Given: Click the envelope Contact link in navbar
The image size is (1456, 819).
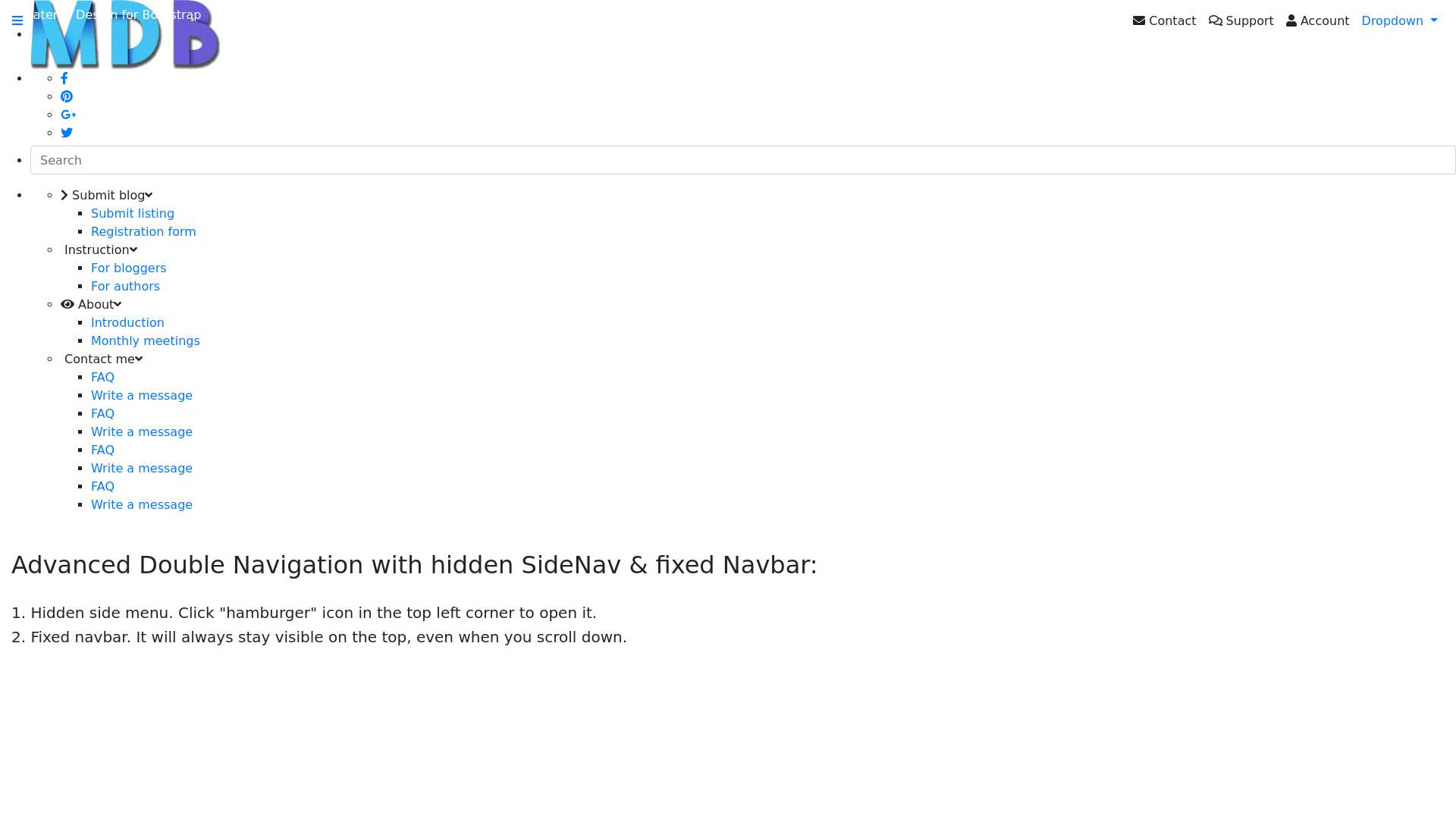Looking at the screenshot, I should pyautogui.click(x=1164, y=21).
